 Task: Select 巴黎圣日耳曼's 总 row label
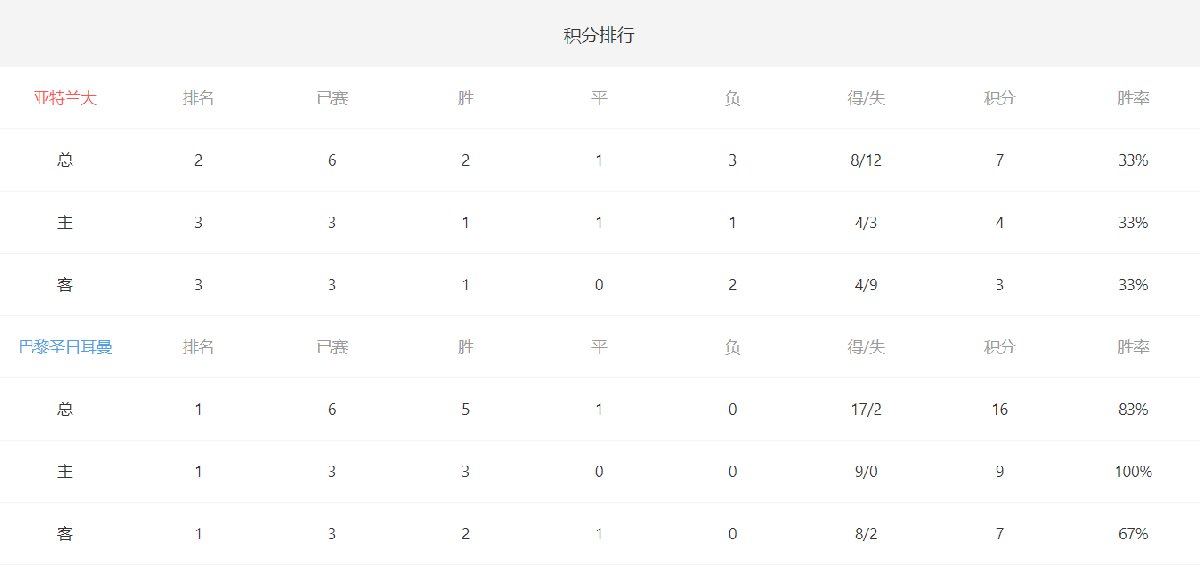65,409
